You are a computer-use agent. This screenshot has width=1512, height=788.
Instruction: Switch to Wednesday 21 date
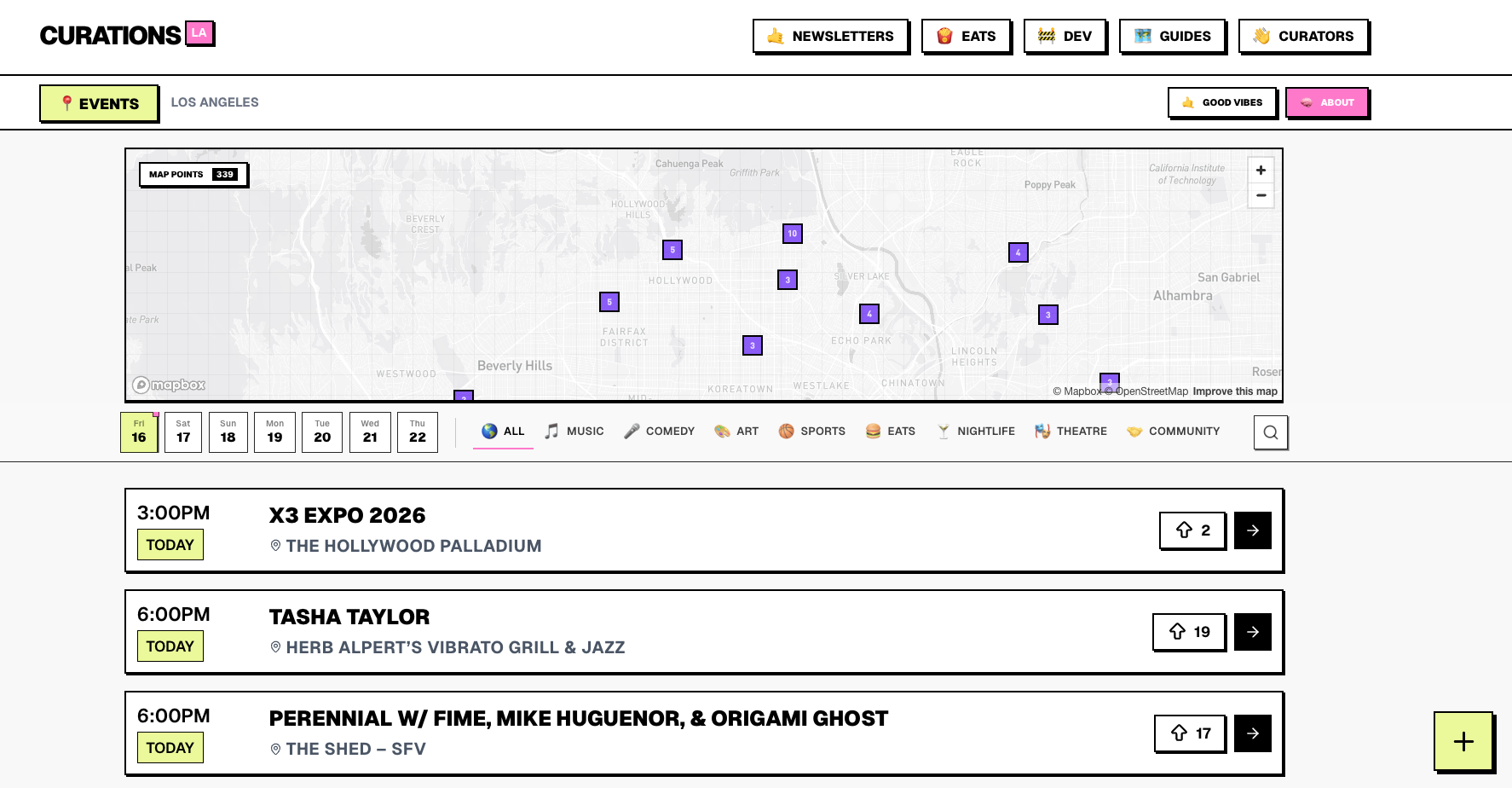tap(370, 432)
